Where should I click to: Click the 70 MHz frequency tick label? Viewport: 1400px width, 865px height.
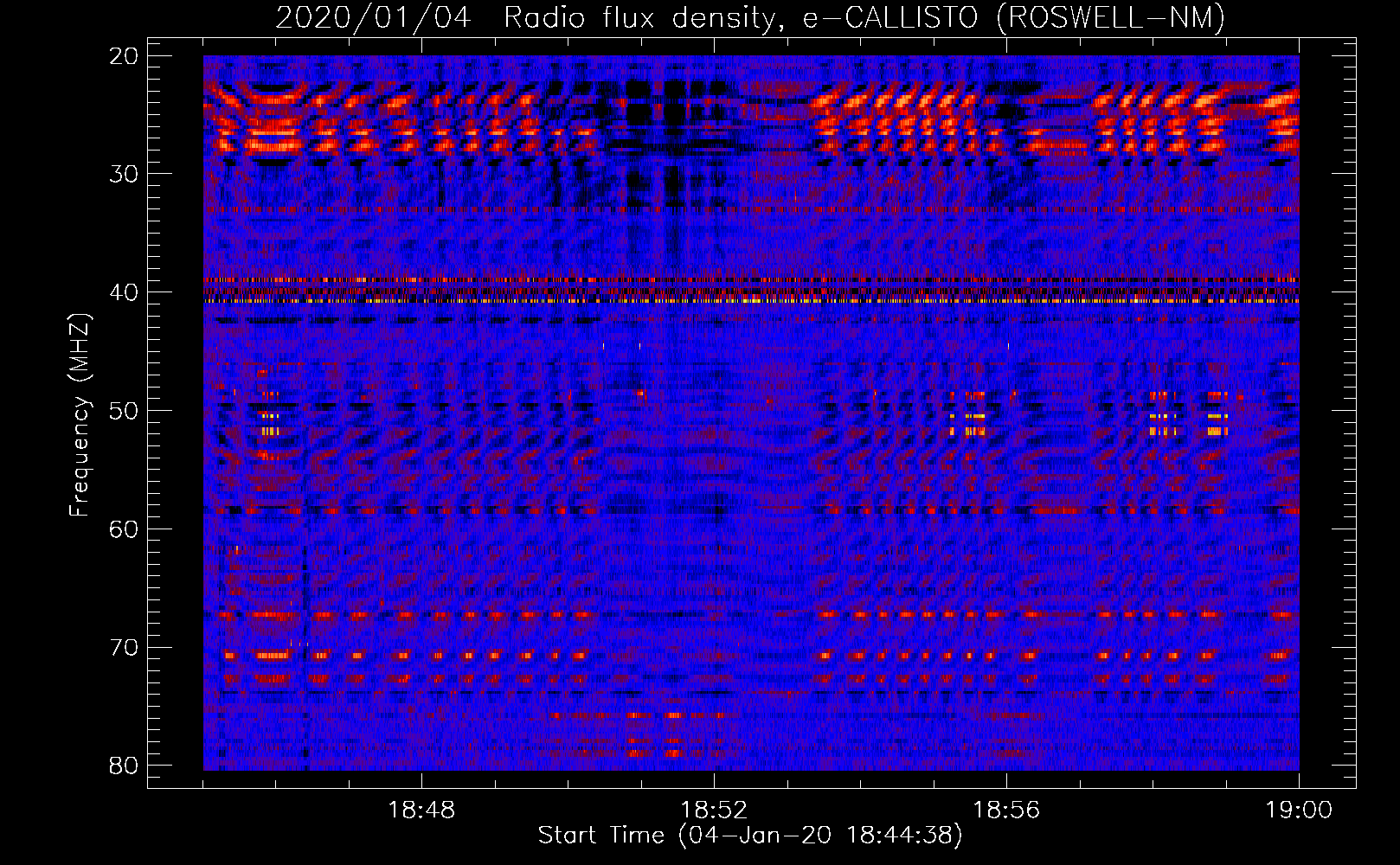[x=124, y=648]
